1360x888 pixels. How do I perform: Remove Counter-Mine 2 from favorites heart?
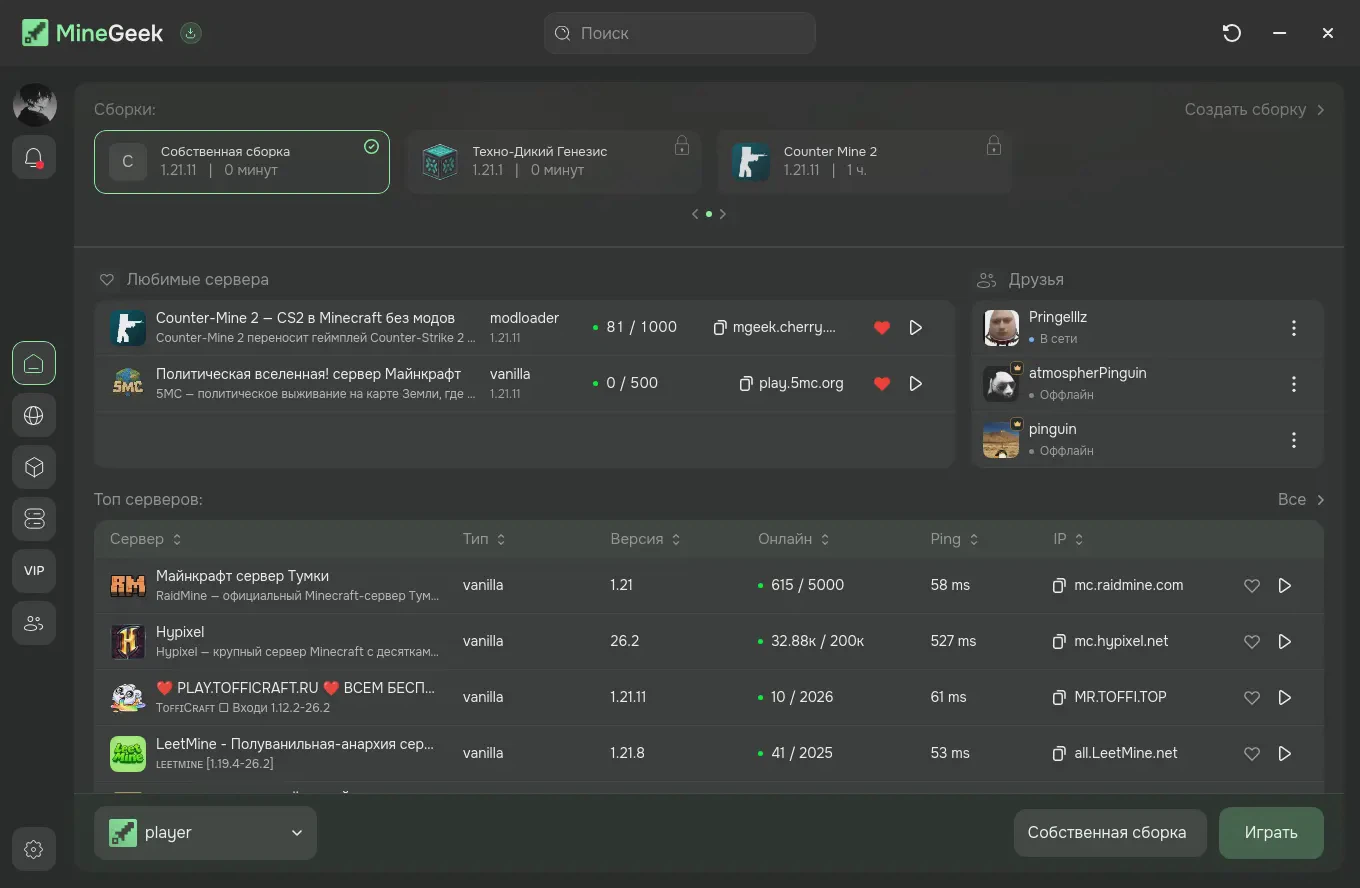[882, 328]
